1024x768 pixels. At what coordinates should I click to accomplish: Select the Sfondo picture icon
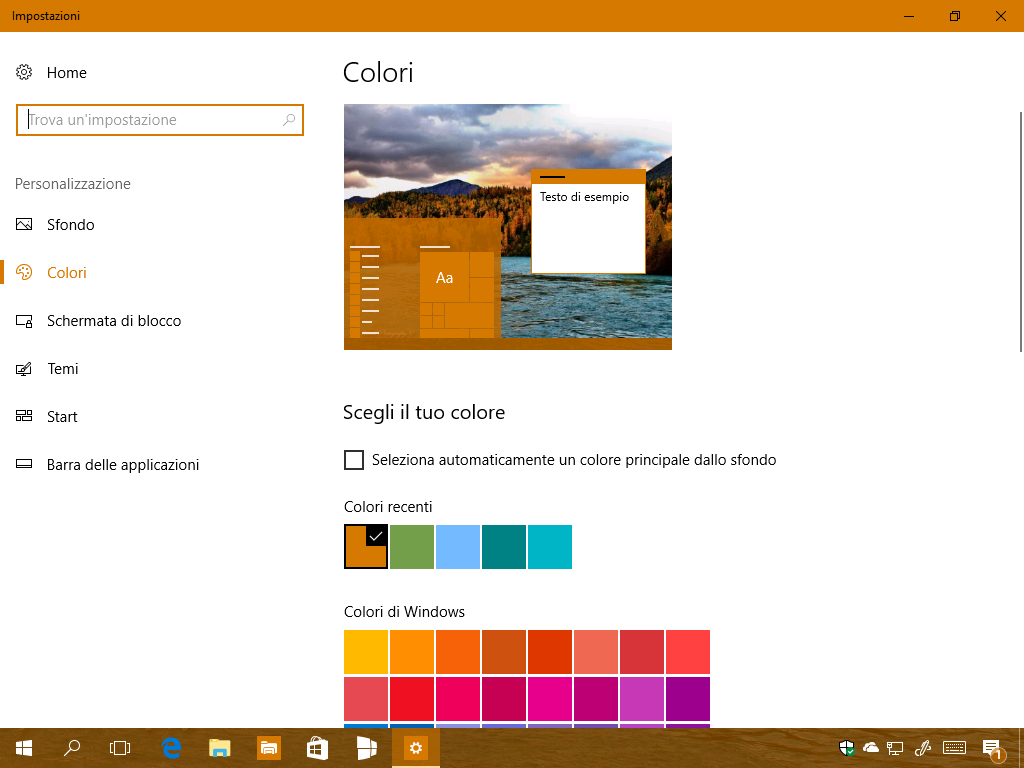(24, 225)
